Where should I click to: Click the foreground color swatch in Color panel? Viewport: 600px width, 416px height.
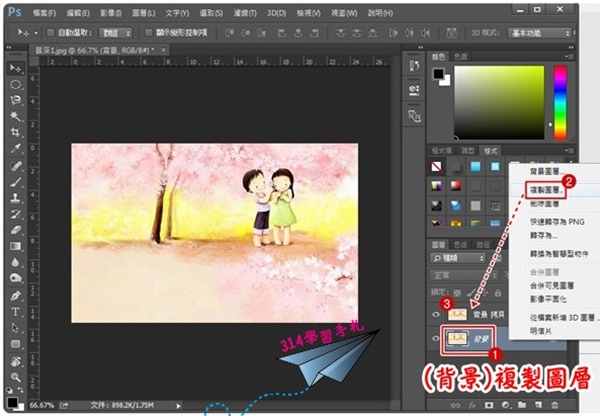(x=439, y=73)
